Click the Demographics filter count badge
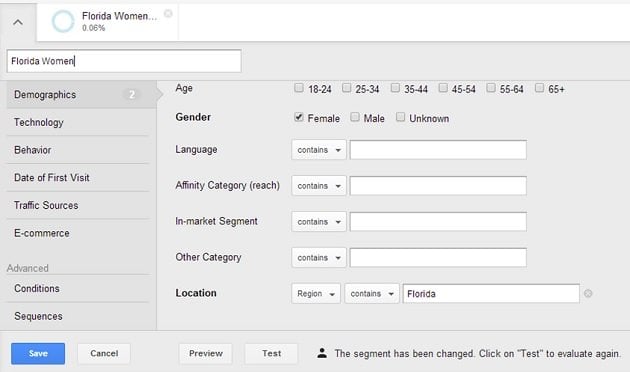This screenshot has width=630, height=372. click(x=131, y=94)
